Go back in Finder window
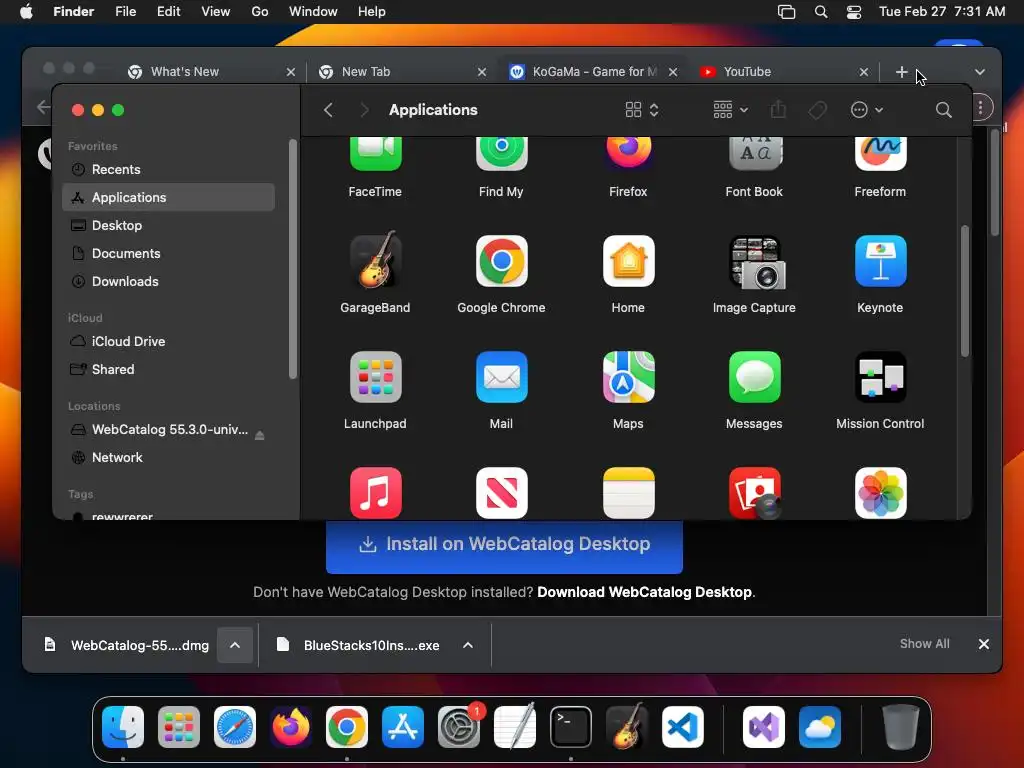Image resolution: width=1024 pixels, height=768 pixels. 328,110
